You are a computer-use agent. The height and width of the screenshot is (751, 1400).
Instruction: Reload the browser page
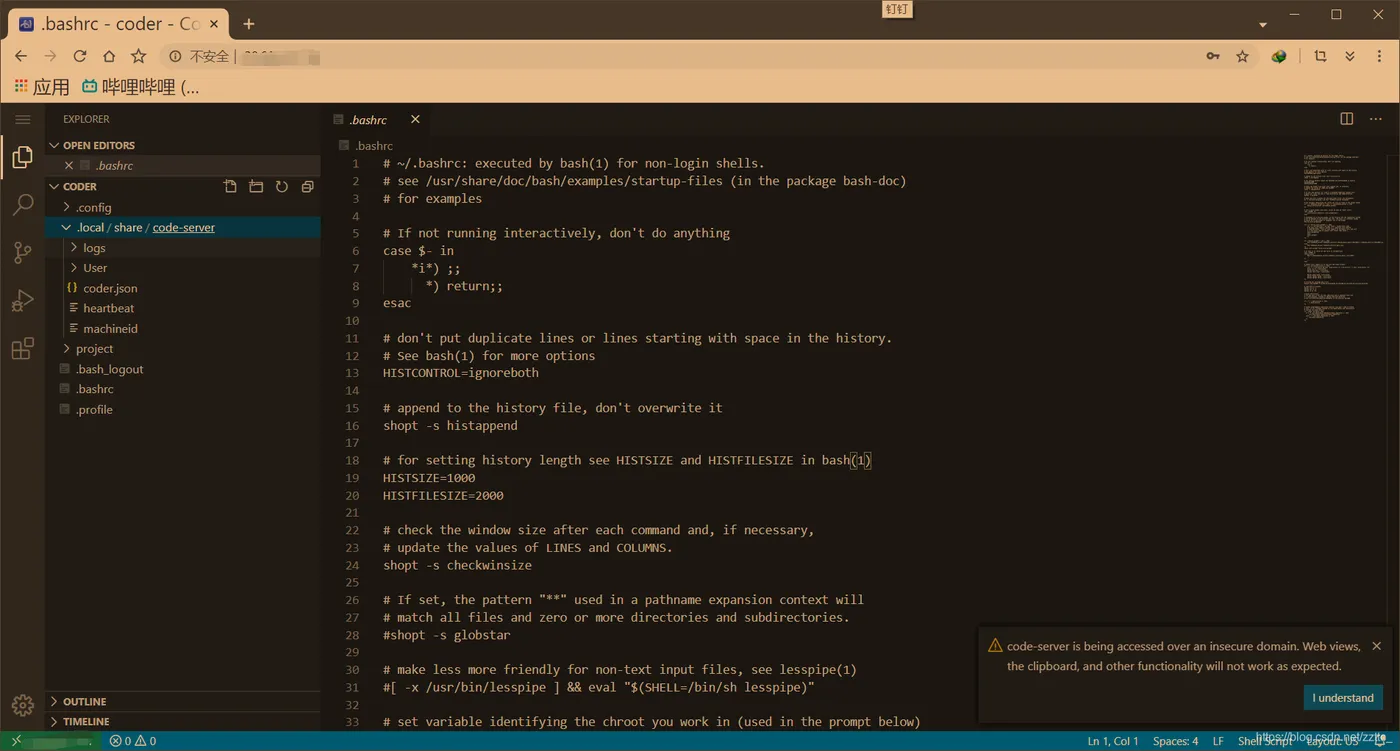pos(80,56)
